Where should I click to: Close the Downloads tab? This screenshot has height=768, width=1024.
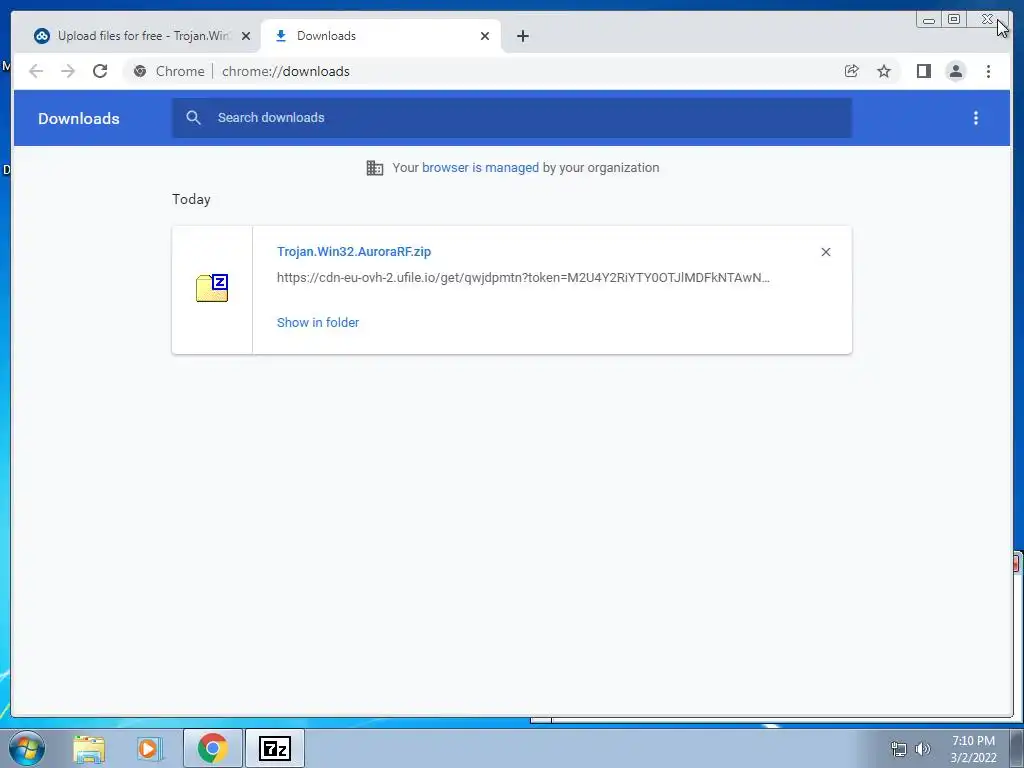pos(485,36)
